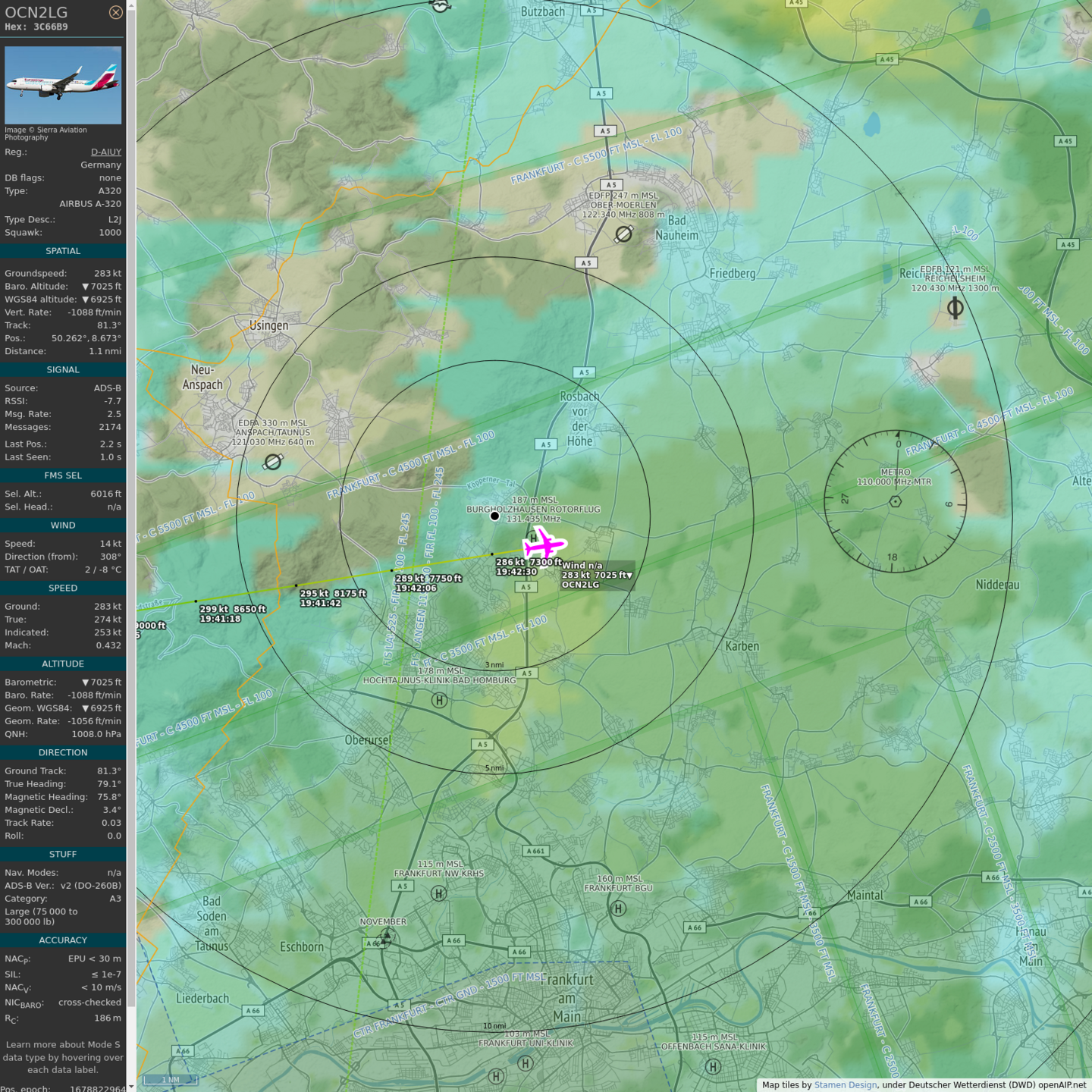
Task: Click the NOVEMBER reporting point triangle
Action: (x=387, y=937)
